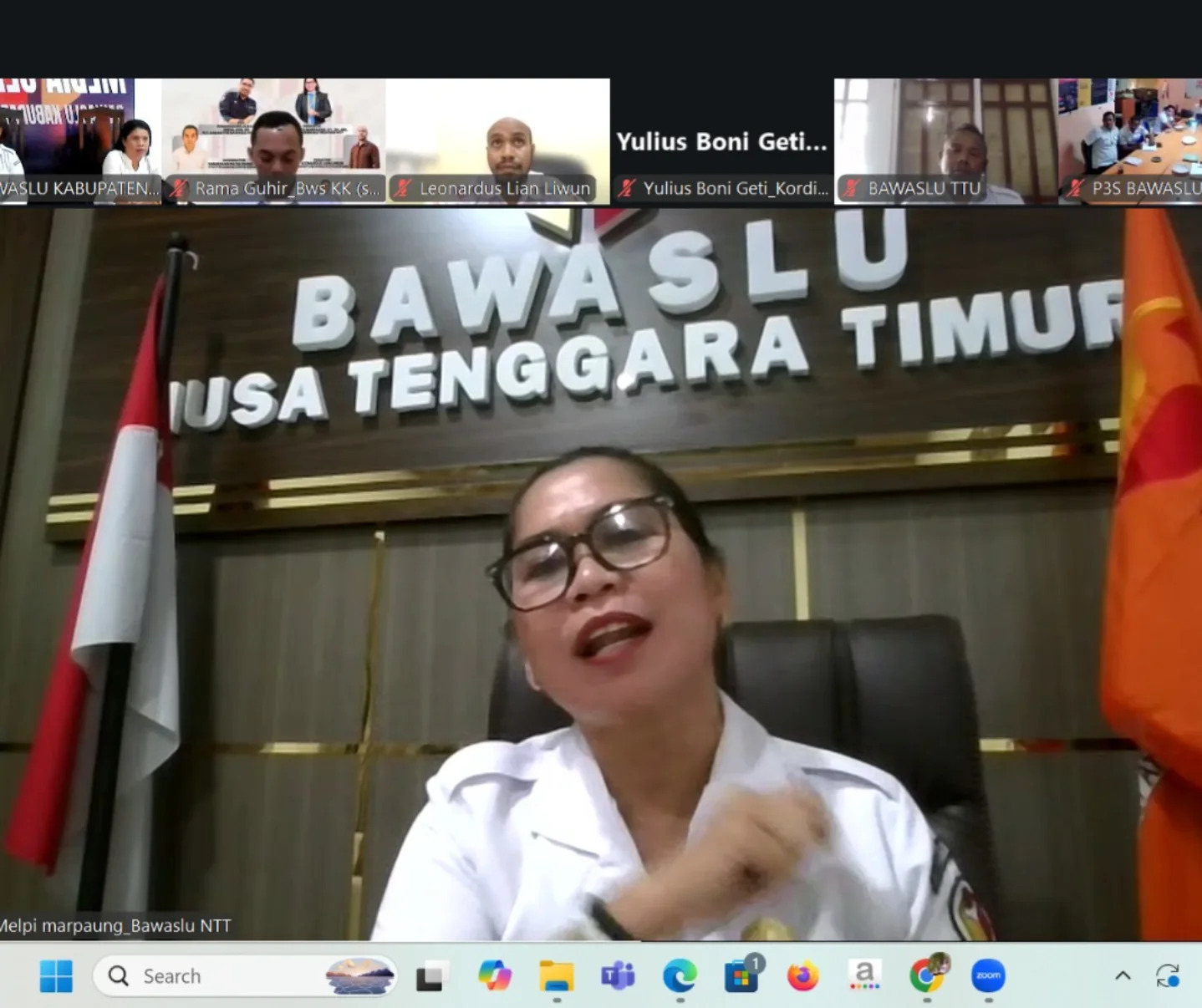
Task: Click the large 'Yulius Boni Geti...' name text
Action: pyautogui.click(x=722, y=142)
